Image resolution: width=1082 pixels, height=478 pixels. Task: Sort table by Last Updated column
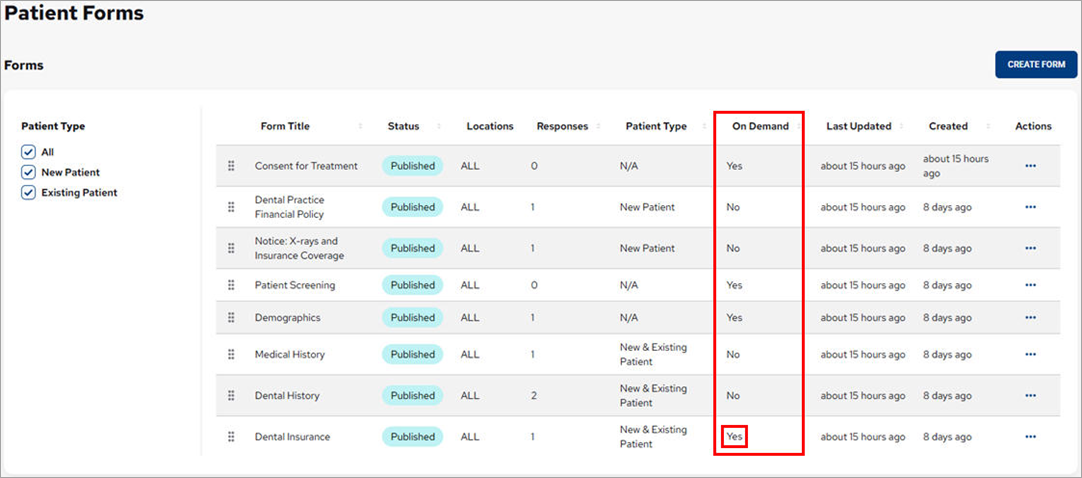858,127
